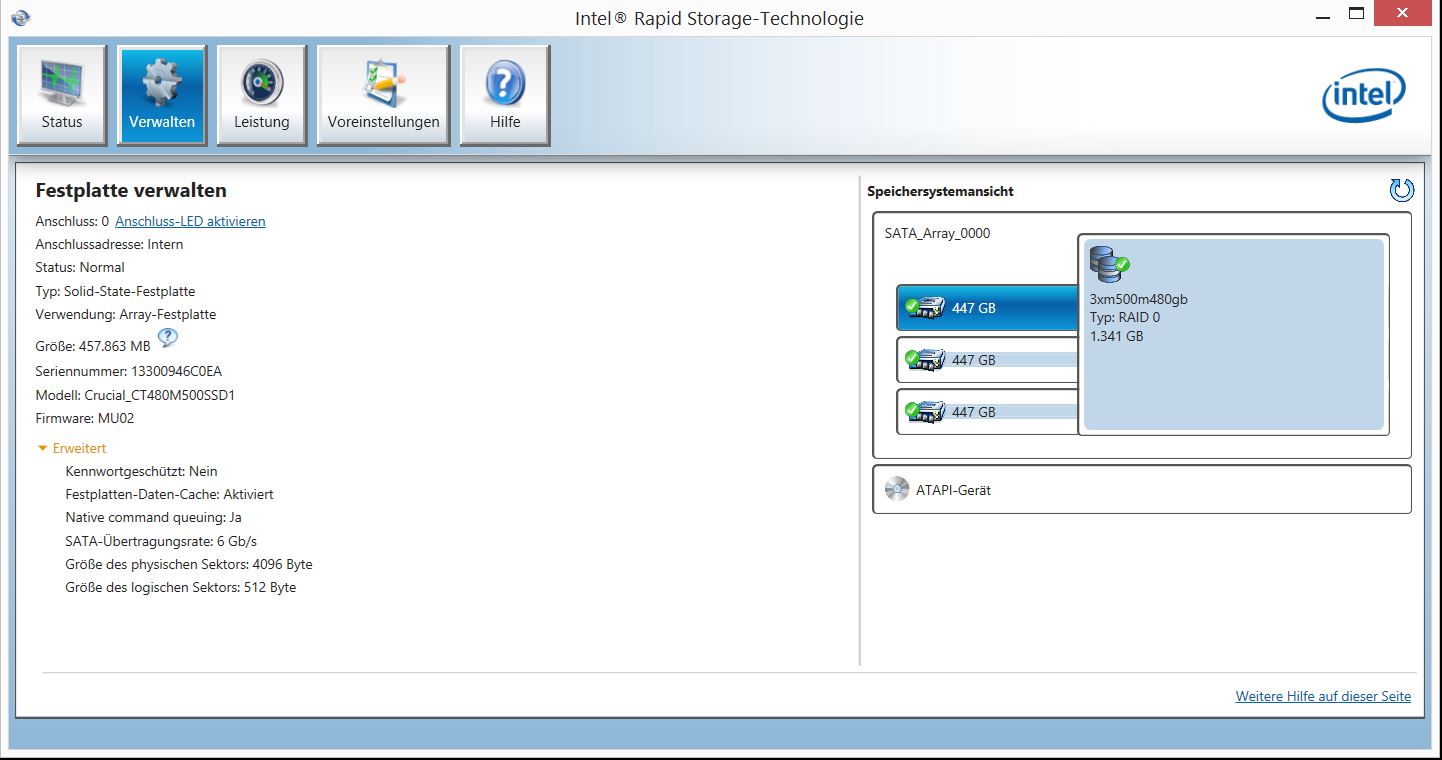Click the Größe help bubble icon
The image size is (1442, 760).
click(x=168, y=338)
